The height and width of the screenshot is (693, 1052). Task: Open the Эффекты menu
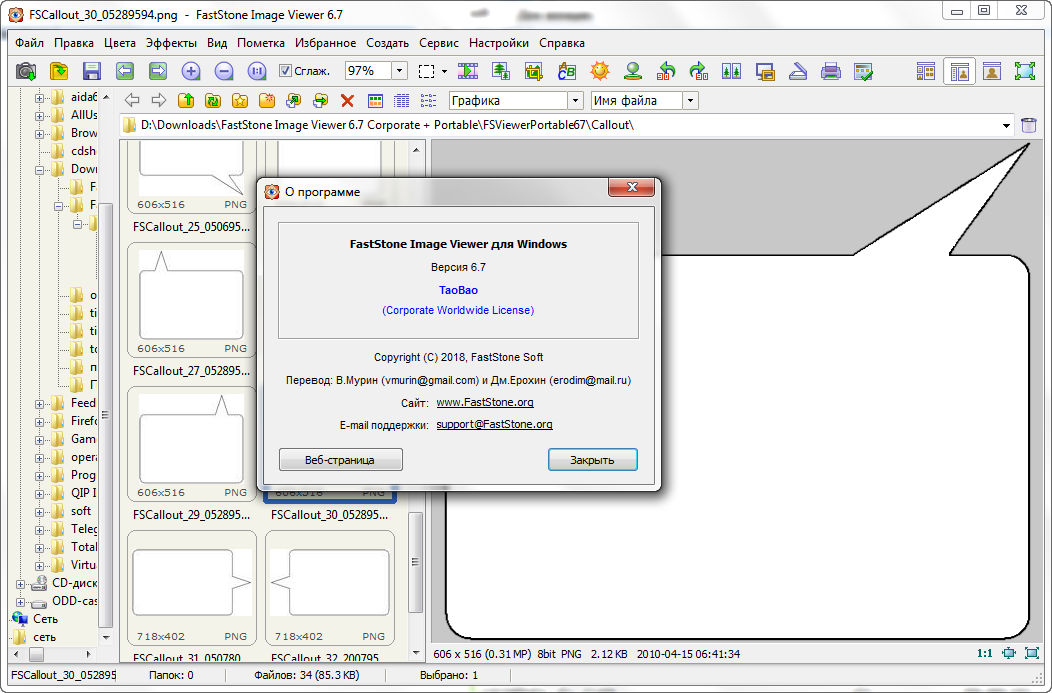click(x=170, y=43)
